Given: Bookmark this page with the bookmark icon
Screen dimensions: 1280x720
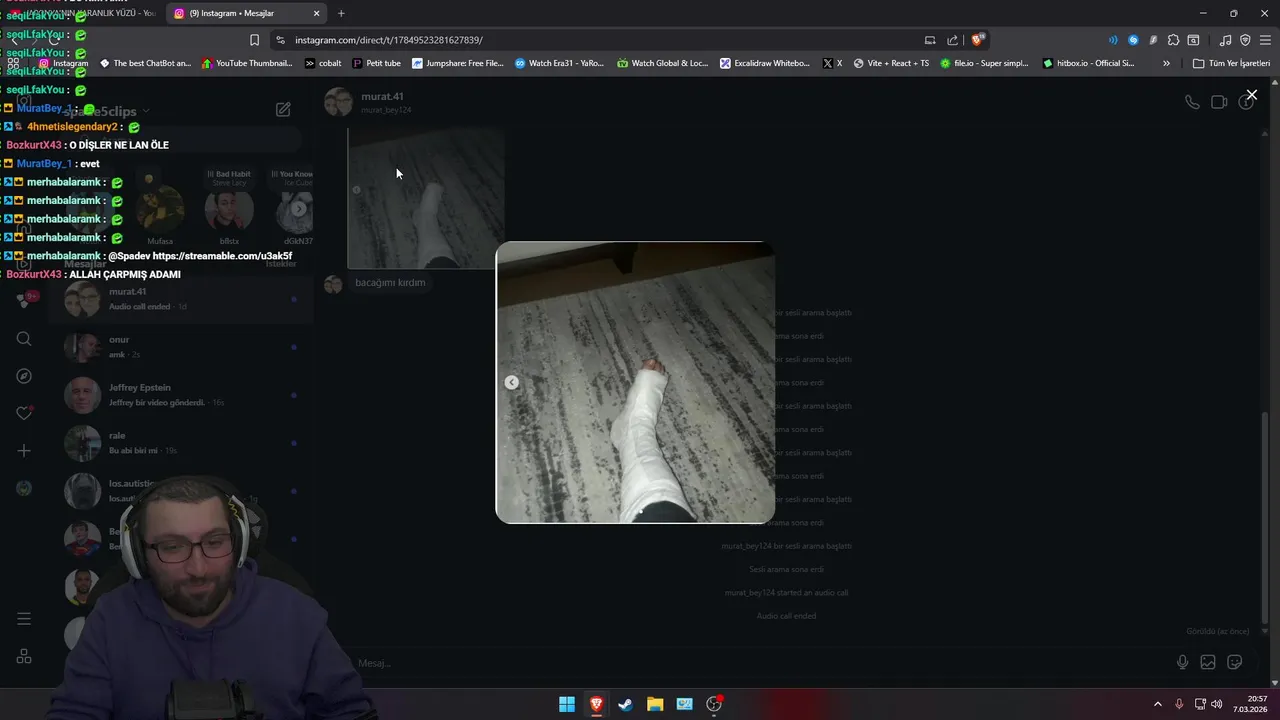Looking at the screenshot, I should 254,40.
